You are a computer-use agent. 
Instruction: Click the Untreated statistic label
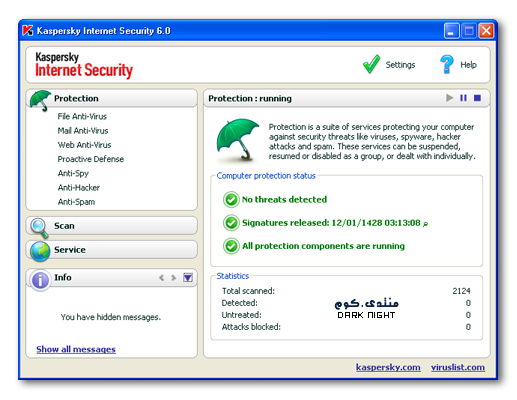tap(242, 315)
